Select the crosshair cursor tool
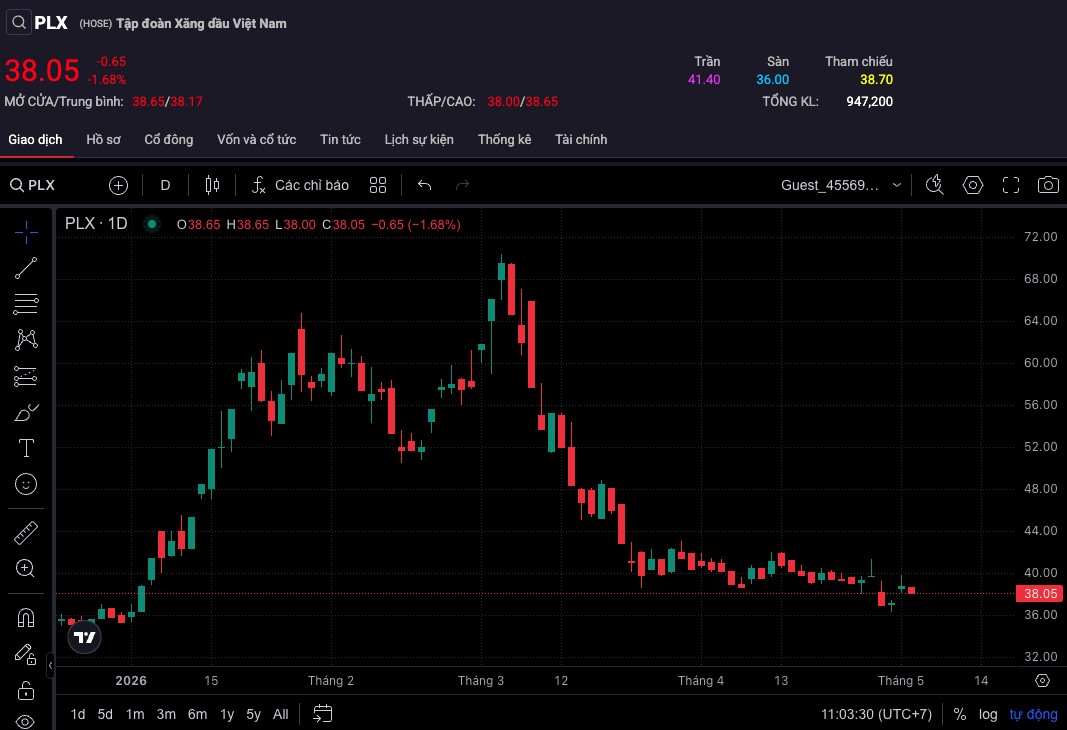Screen dimensions: 1067x730 [x=26, y=232]
